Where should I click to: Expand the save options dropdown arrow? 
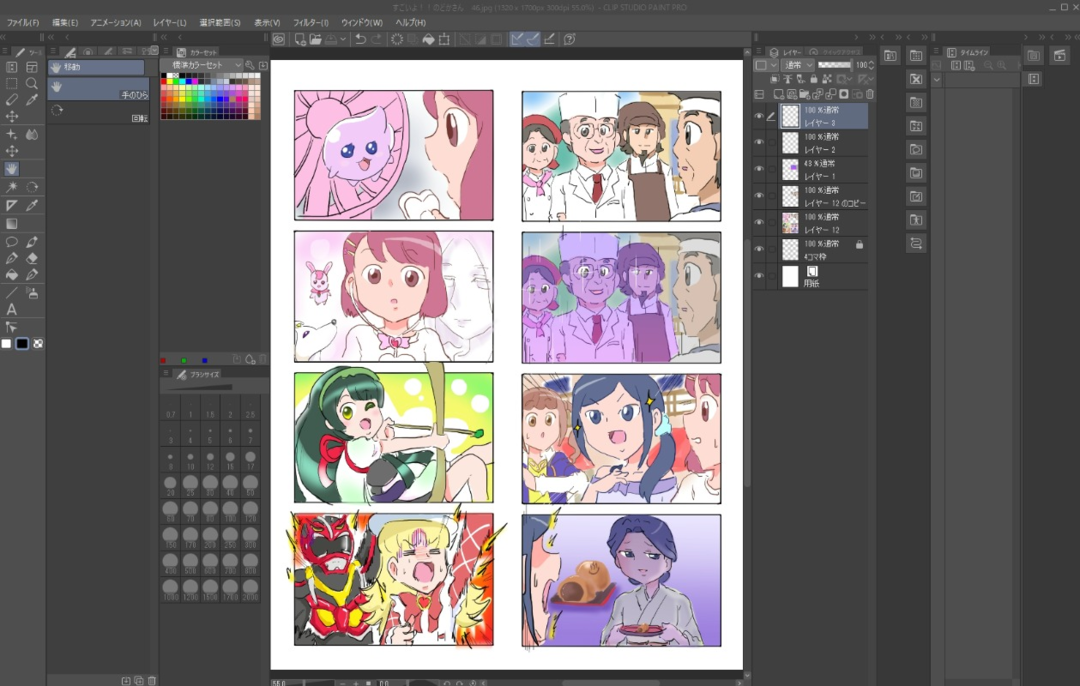pos(343,39)
